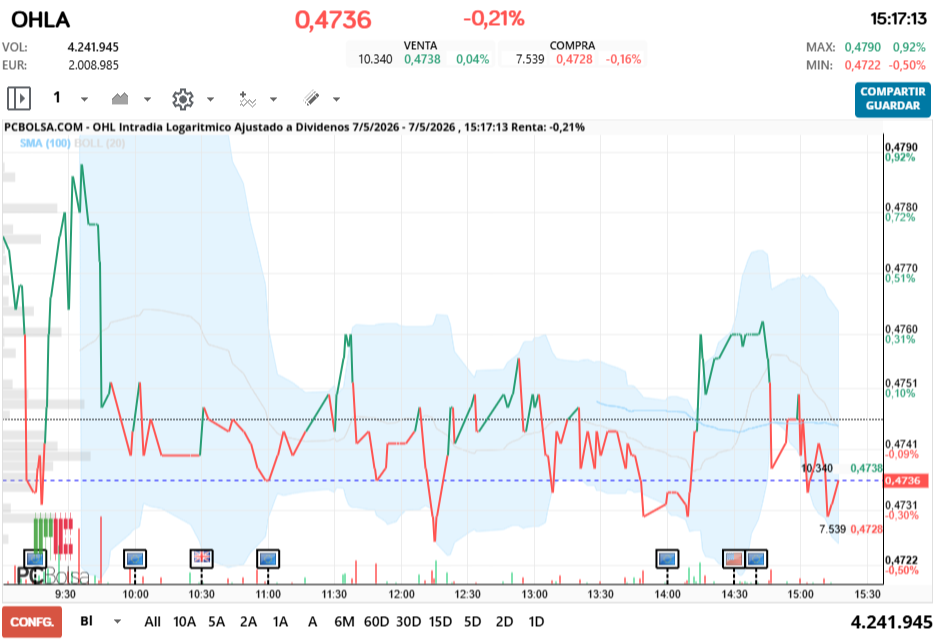
Task: Open the news marker at 14:00
Action: coord(667,559)
